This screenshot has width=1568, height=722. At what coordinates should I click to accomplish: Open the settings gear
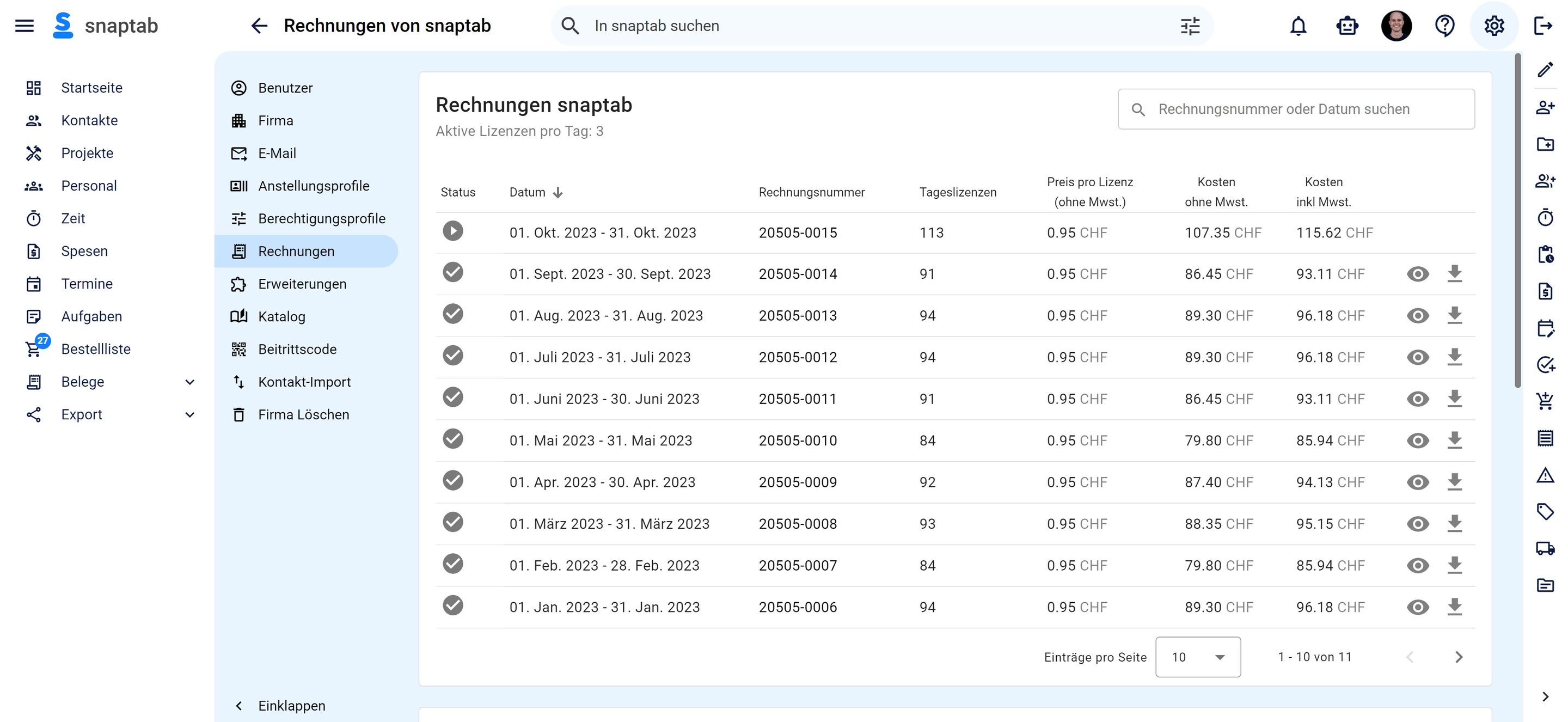1494,26
